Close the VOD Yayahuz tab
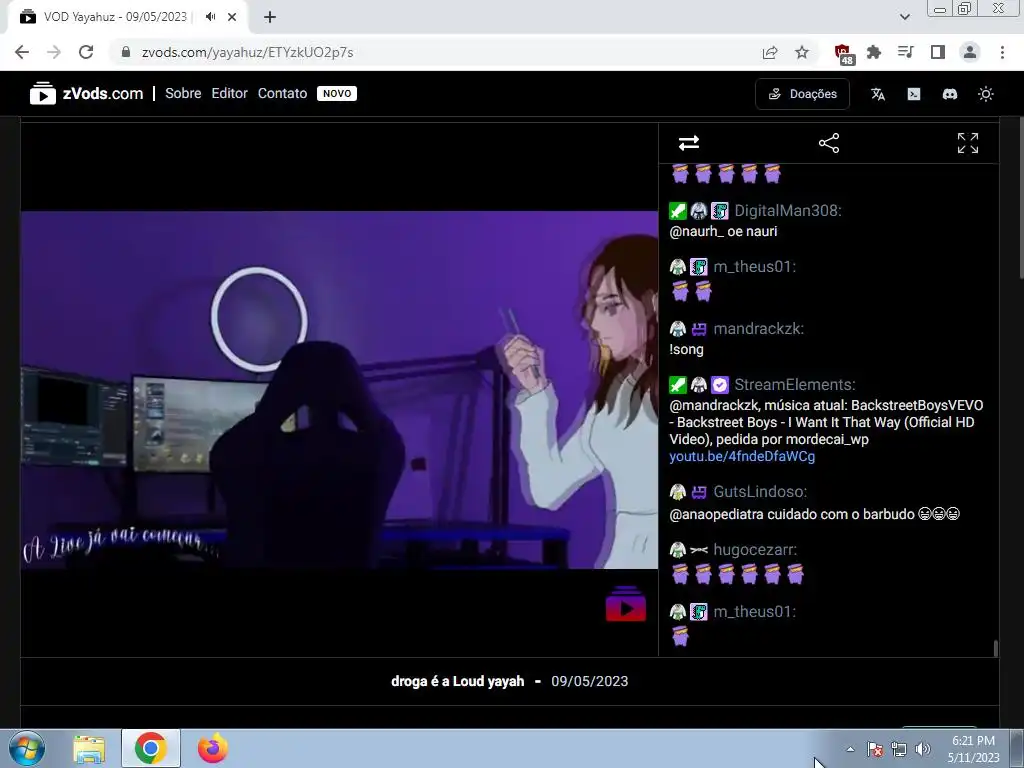 click(x=232, y=17)
